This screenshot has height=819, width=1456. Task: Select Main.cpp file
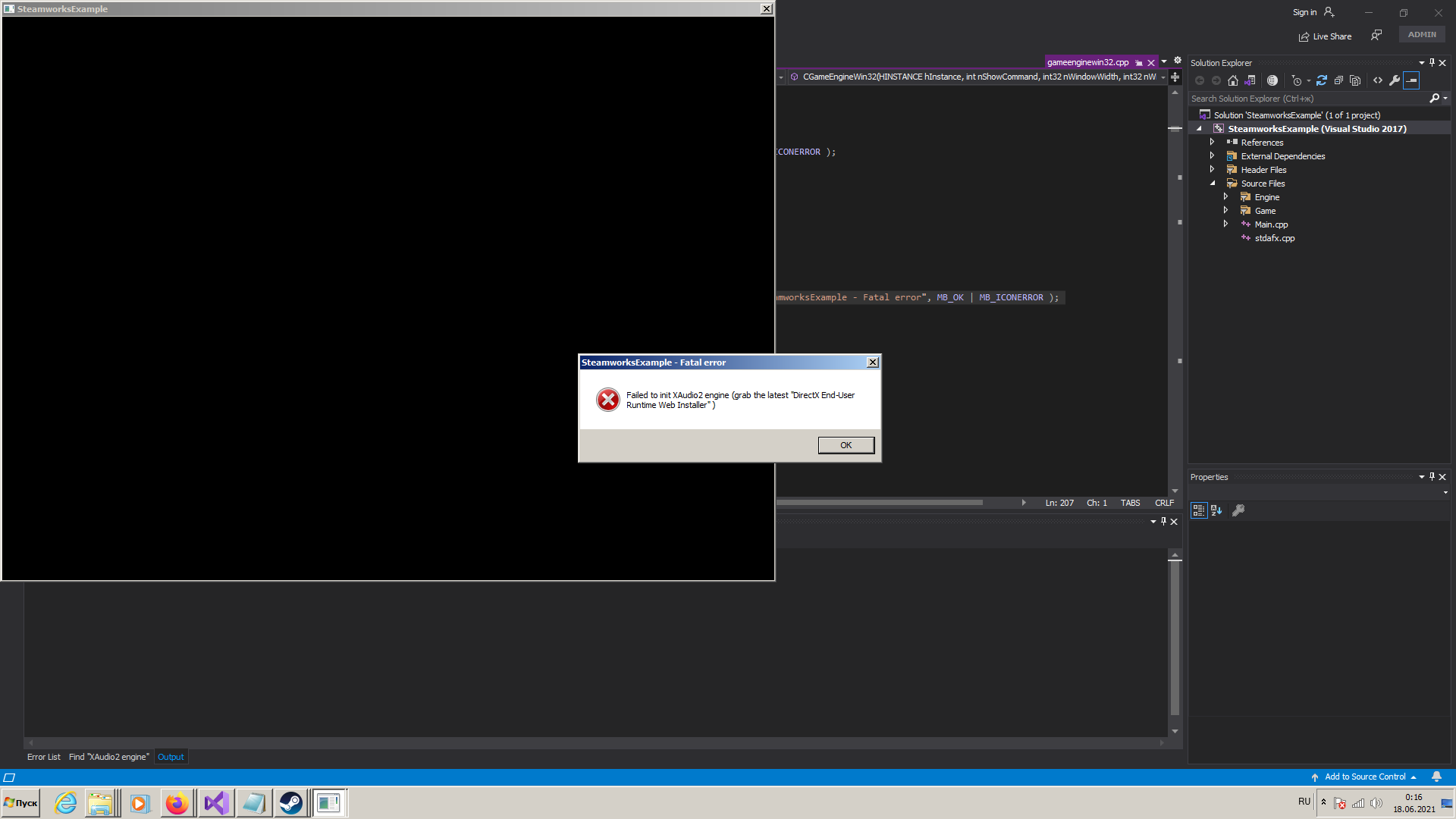point(1271,224)
